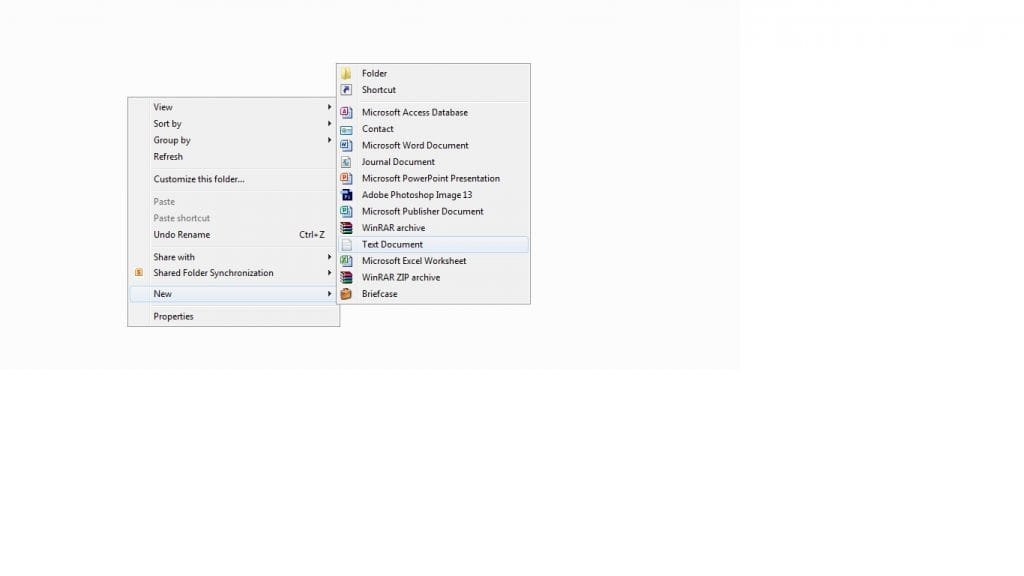
Task: Expand the Group by submenu arrow
Action: point(329,140)
